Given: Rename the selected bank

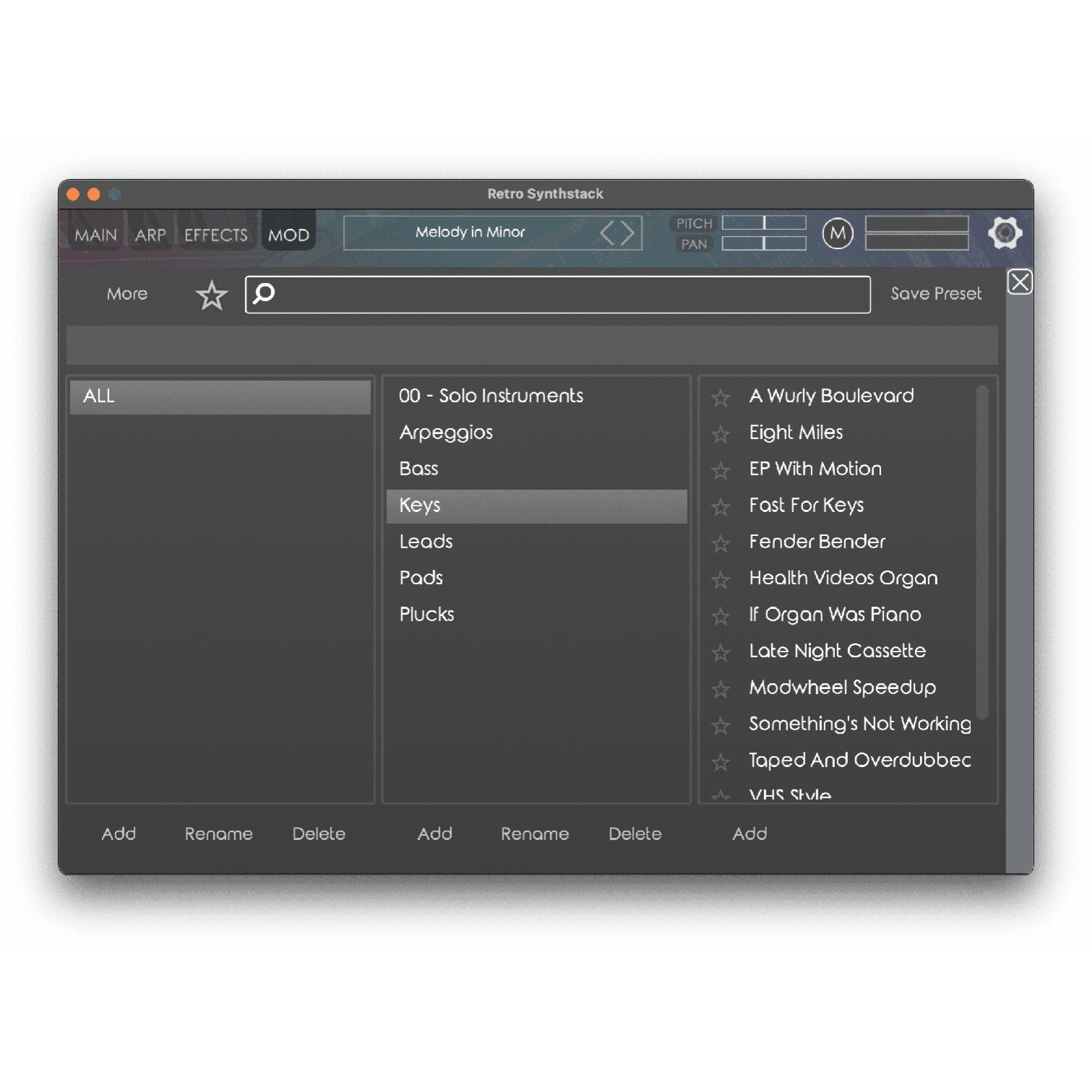Looking at the screenshot, I should 219,833.
